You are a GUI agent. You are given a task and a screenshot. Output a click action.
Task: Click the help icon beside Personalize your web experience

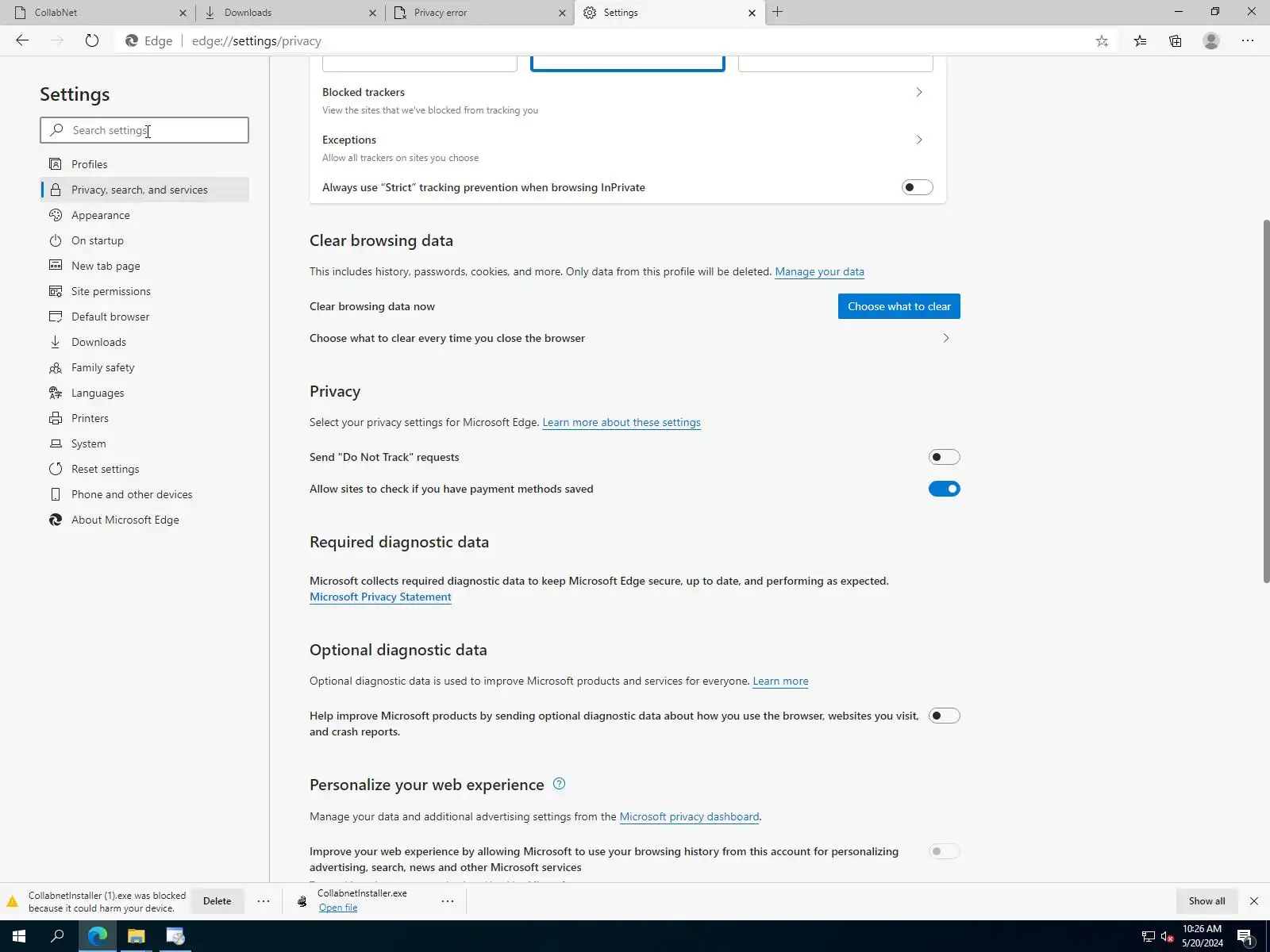[559, 784]
